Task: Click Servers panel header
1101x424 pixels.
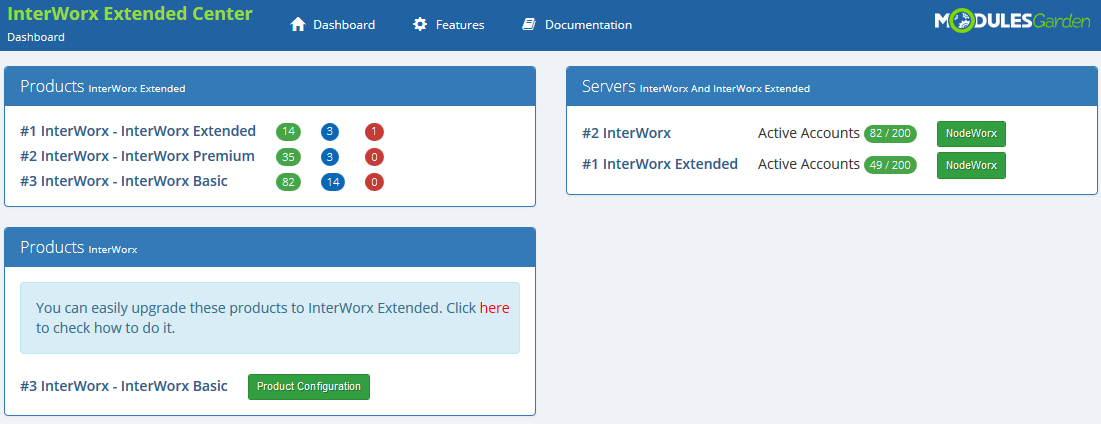Action: (x=832, y=86)
